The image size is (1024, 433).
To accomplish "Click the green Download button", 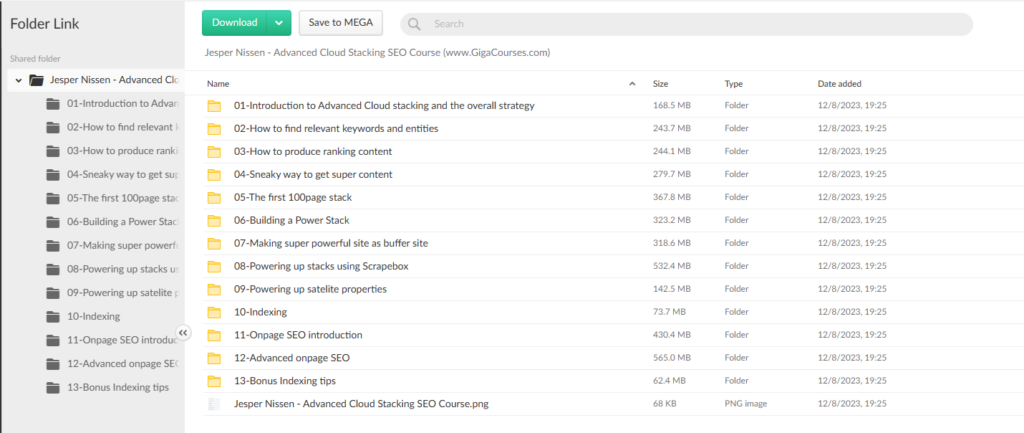I will tap(234, 23).
